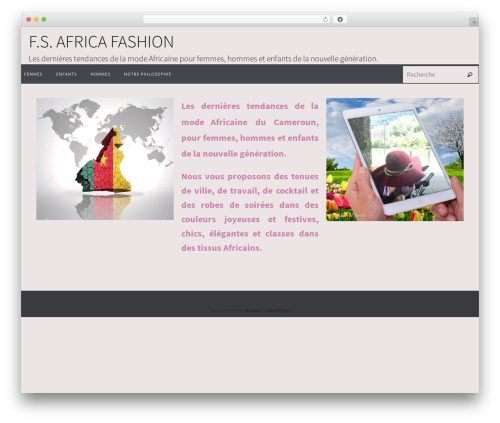Open the Femmes menu item
The height and width of the screenshot is (423, 500).
coord(33,74)
